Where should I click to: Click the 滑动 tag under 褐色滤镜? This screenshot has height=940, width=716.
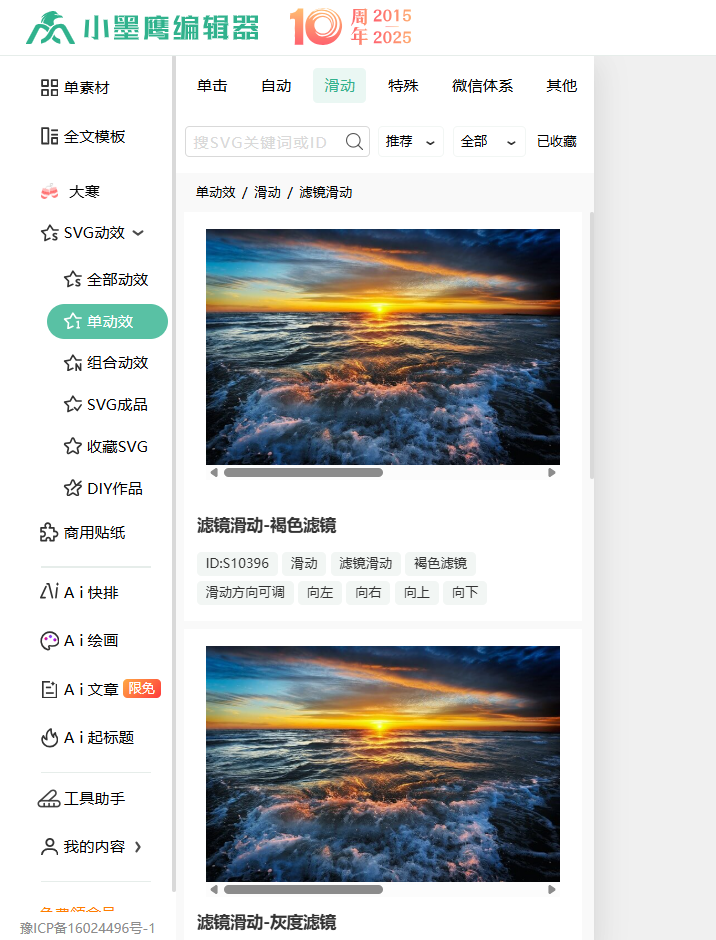point(304,564)
